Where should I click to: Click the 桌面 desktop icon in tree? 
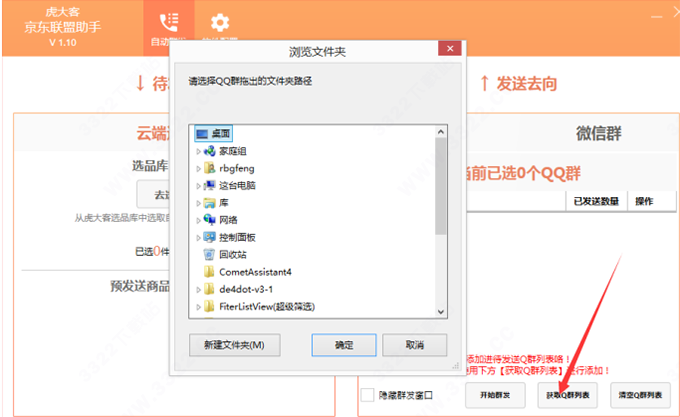tap(202, 134)
